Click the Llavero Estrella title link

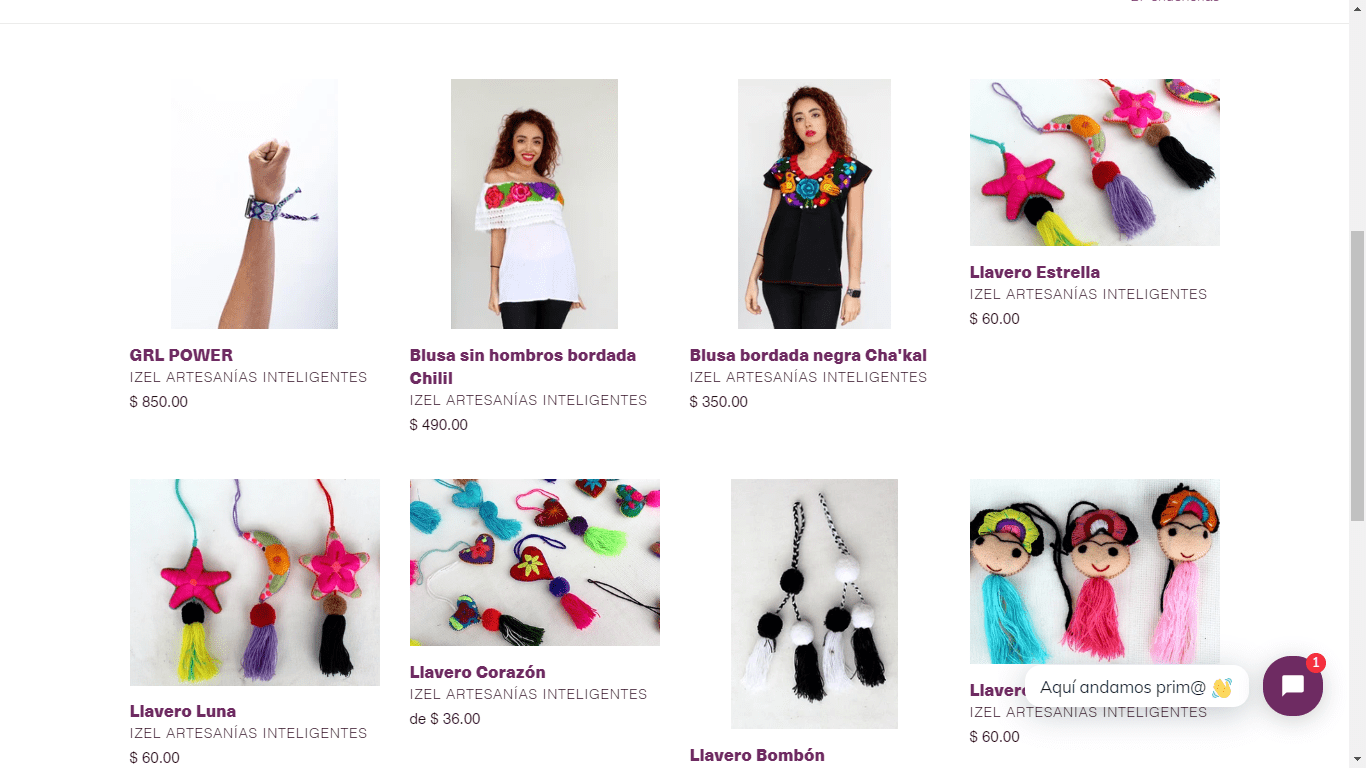[1035, 272]
